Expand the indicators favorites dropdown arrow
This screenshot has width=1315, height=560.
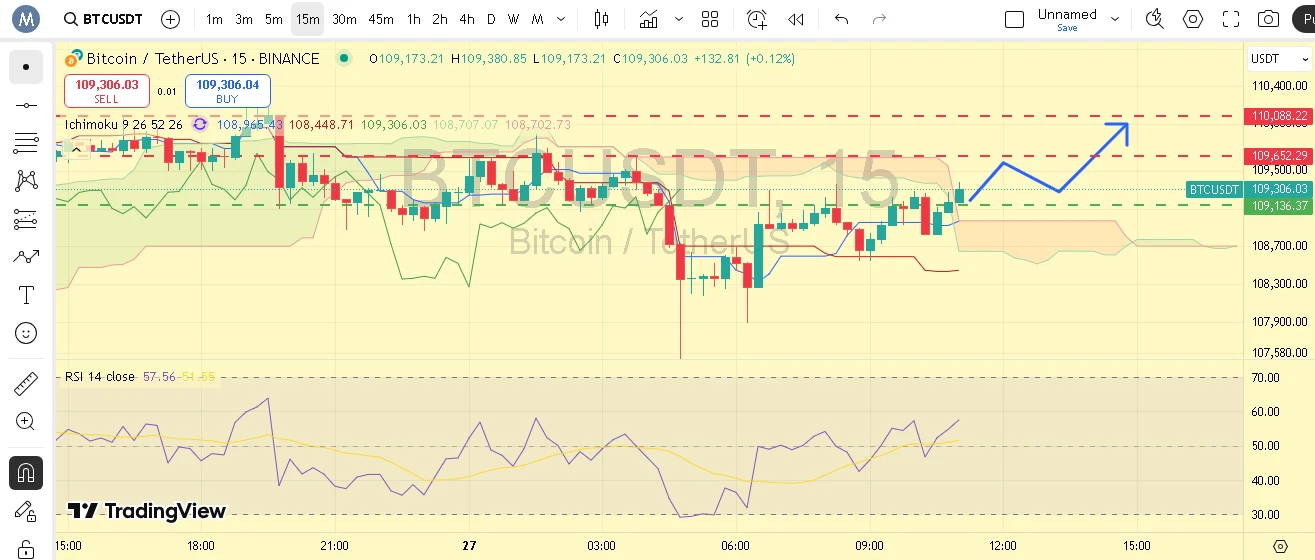680,19
